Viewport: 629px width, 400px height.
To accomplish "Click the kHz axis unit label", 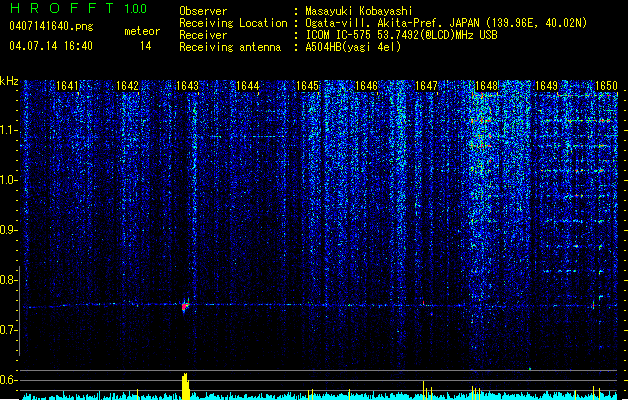I will tap(9, 81).
